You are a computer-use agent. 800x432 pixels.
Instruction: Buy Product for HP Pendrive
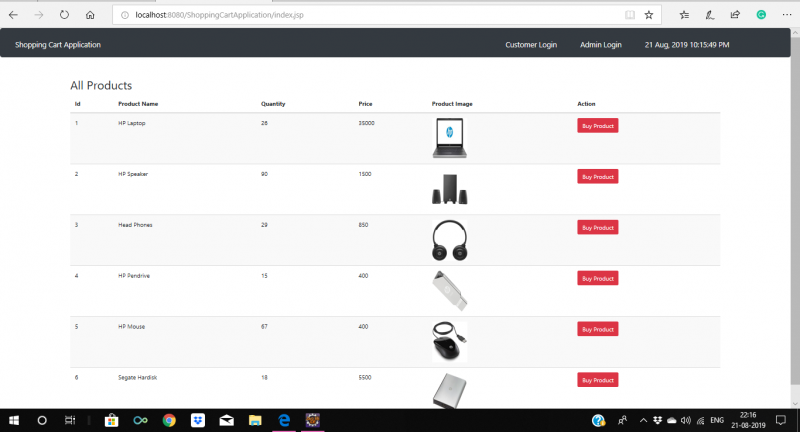click(x=597, y=278)
